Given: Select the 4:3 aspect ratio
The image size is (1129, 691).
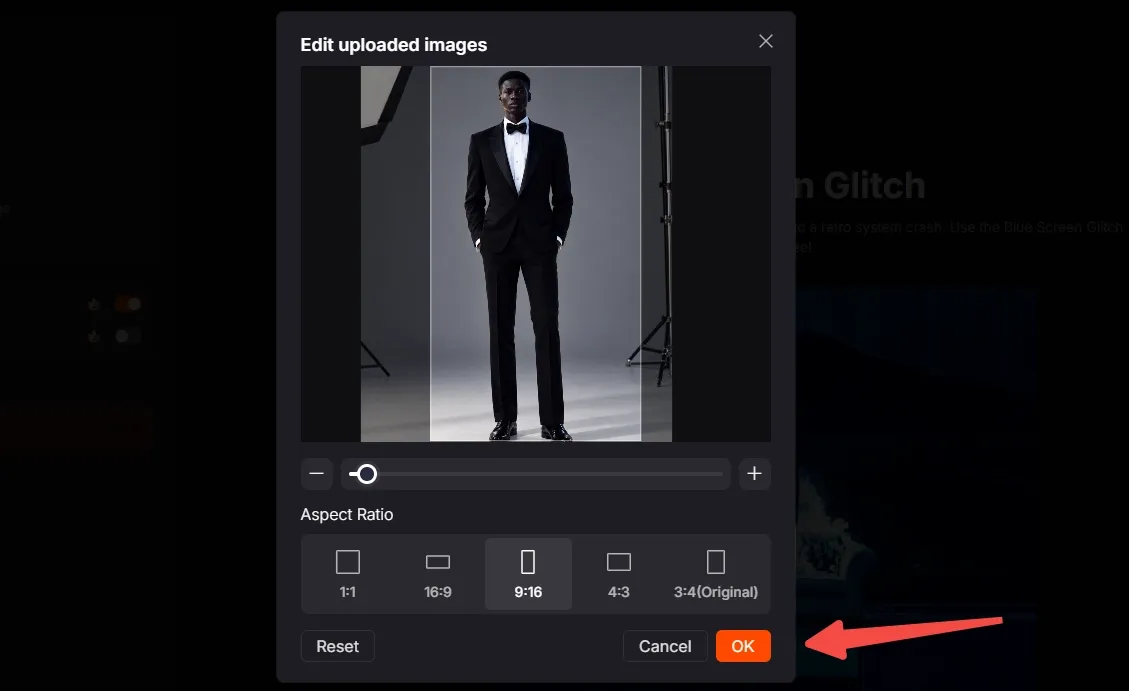Looking at the screenshot, I should 619,574.
